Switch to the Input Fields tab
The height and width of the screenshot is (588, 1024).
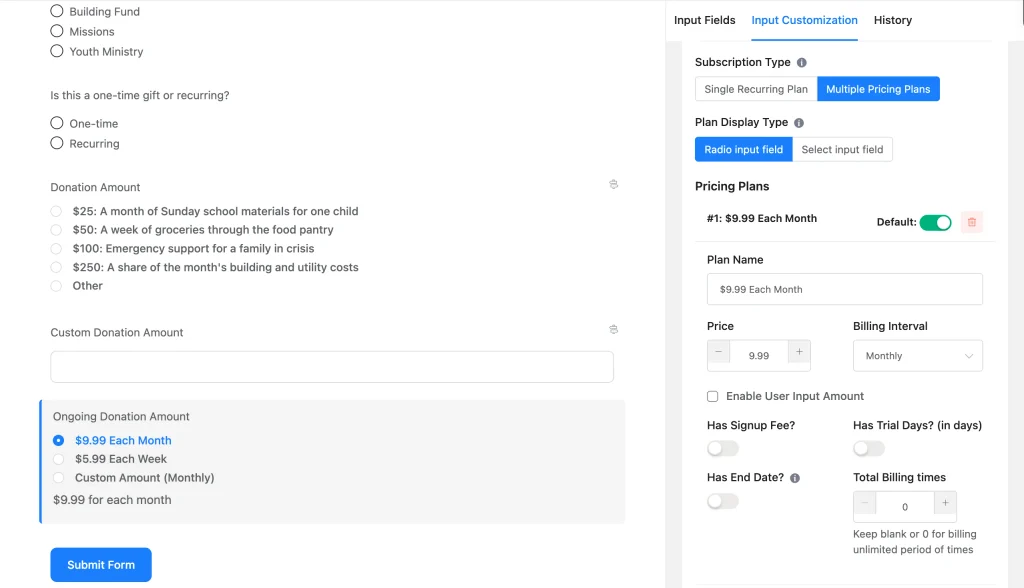point(705,20)
